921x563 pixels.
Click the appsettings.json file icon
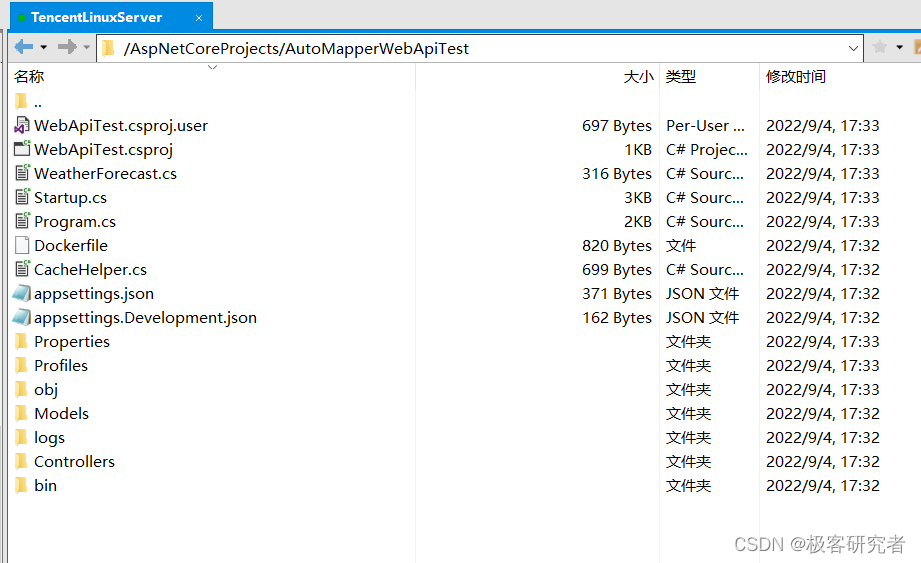click(x=22, y=294)
